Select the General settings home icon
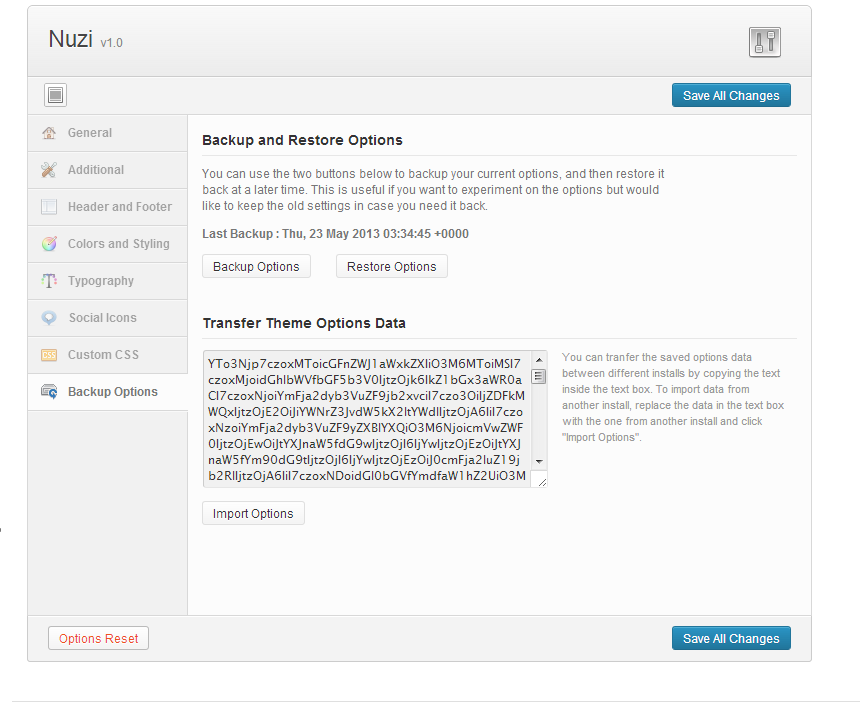This screenshot has width=860, height=702. [x=51, y=133]
